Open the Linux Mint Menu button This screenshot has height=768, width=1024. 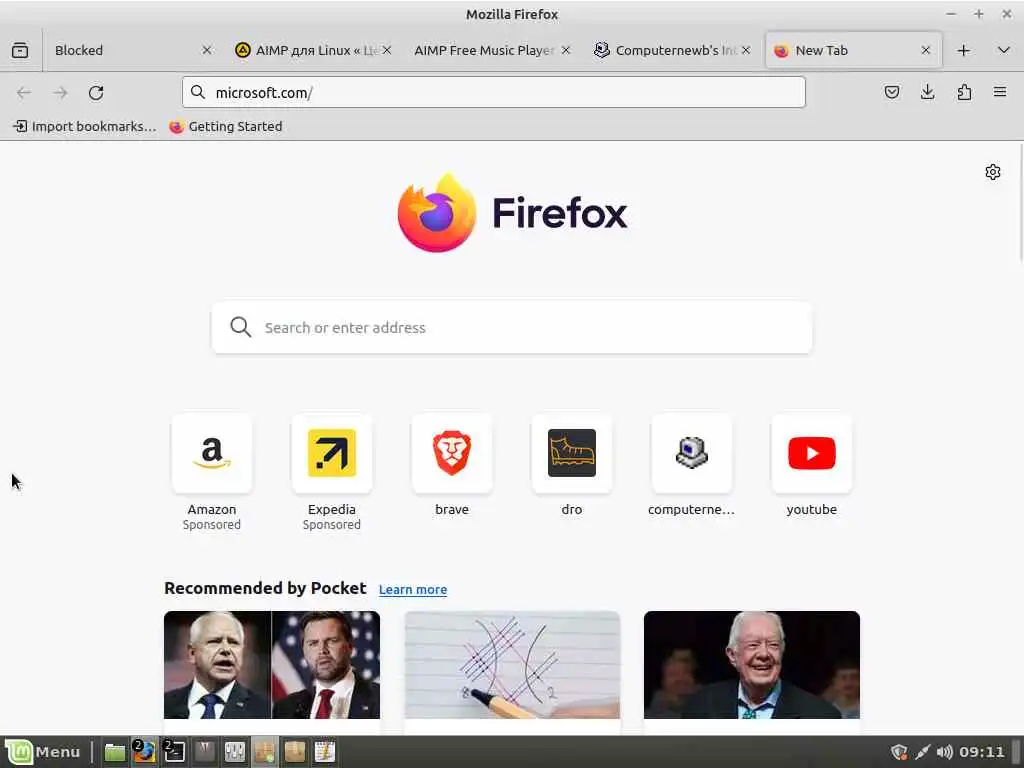click(43, 752)
